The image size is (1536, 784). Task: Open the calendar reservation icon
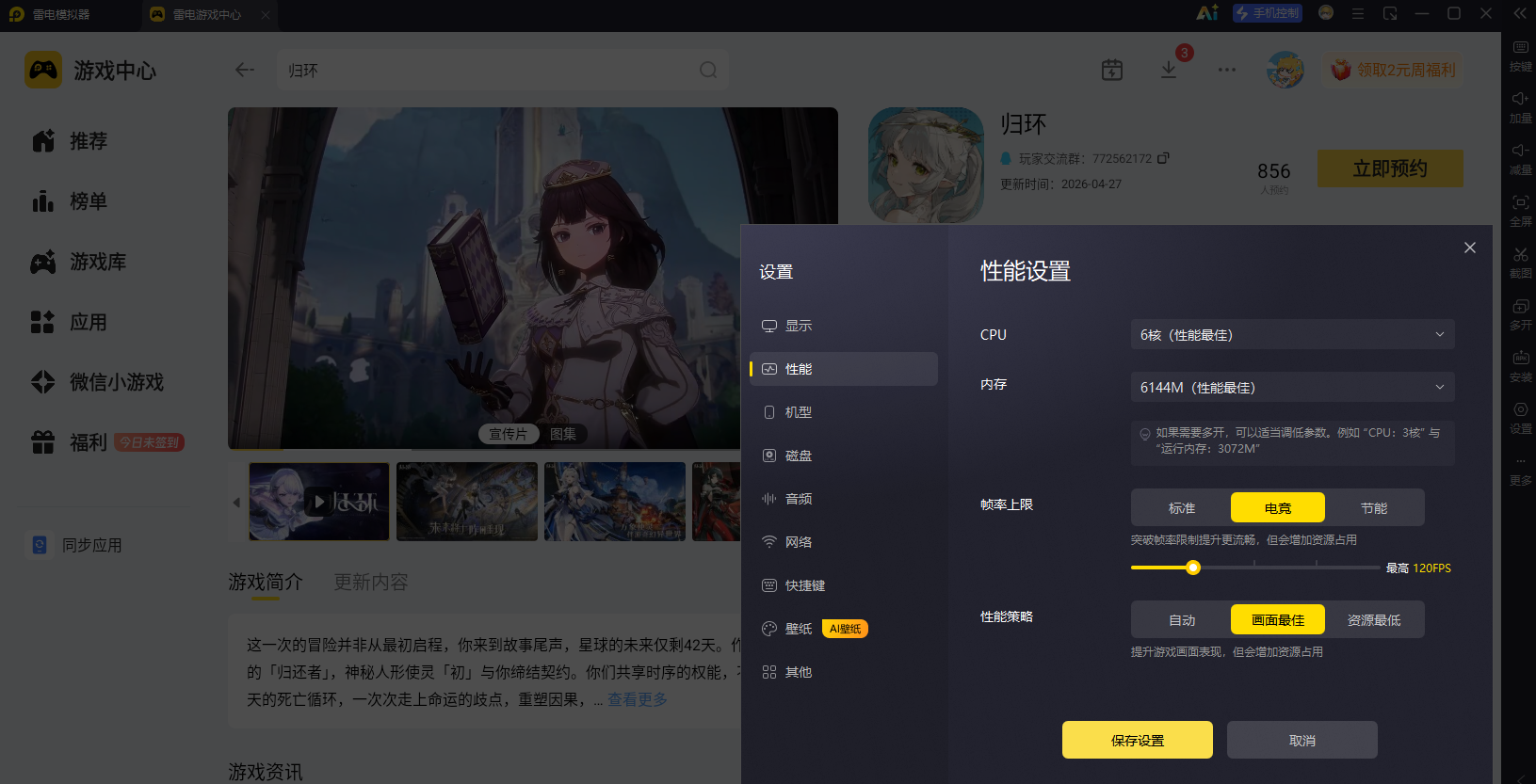(1112, 70)
